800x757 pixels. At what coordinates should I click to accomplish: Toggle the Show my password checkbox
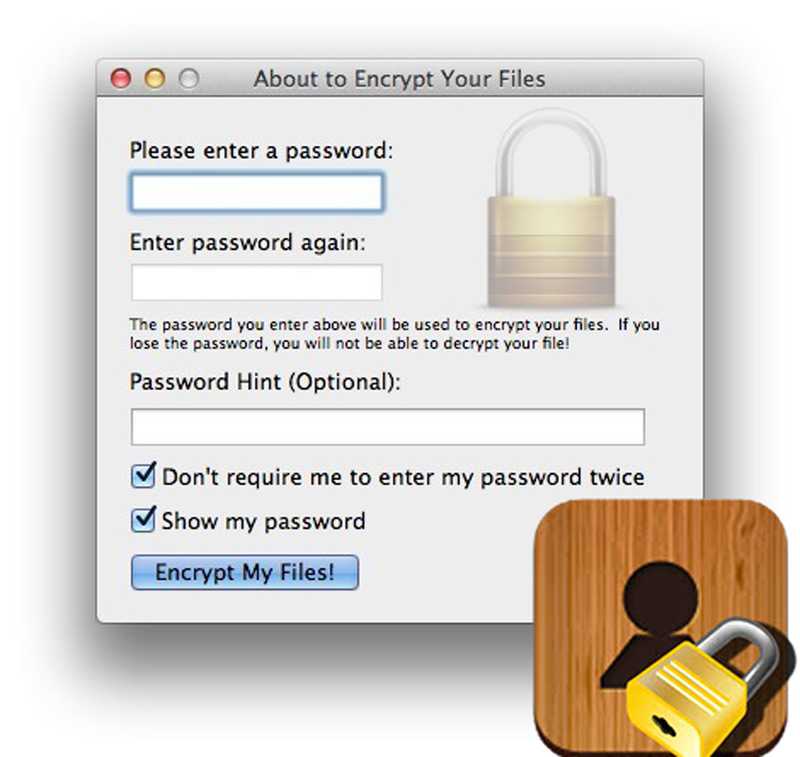tap(143, 519)
